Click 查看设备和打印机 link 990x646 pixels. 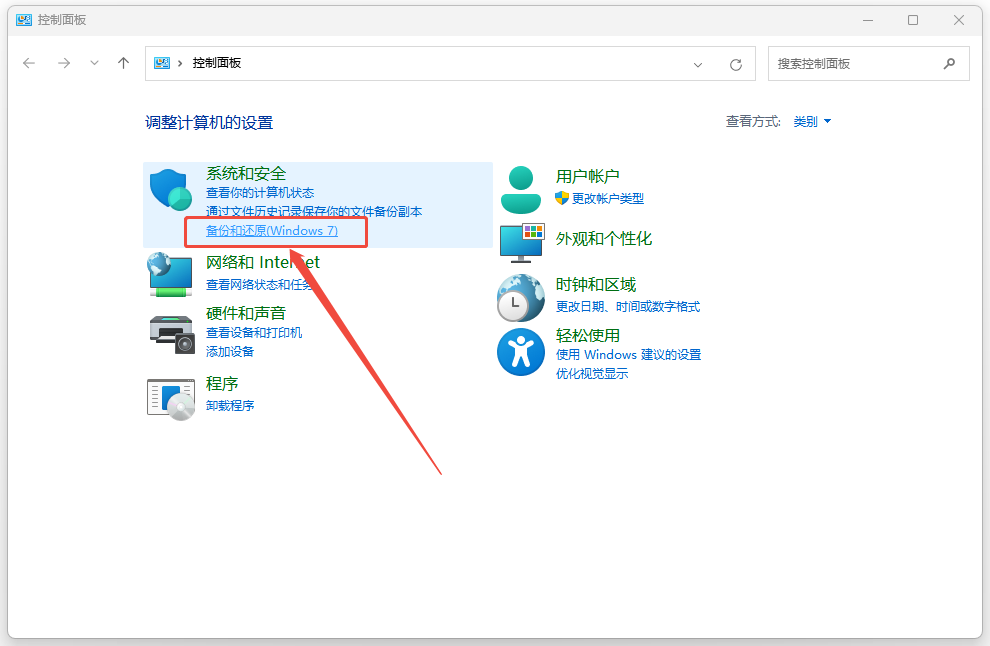[x=254, y=333]
